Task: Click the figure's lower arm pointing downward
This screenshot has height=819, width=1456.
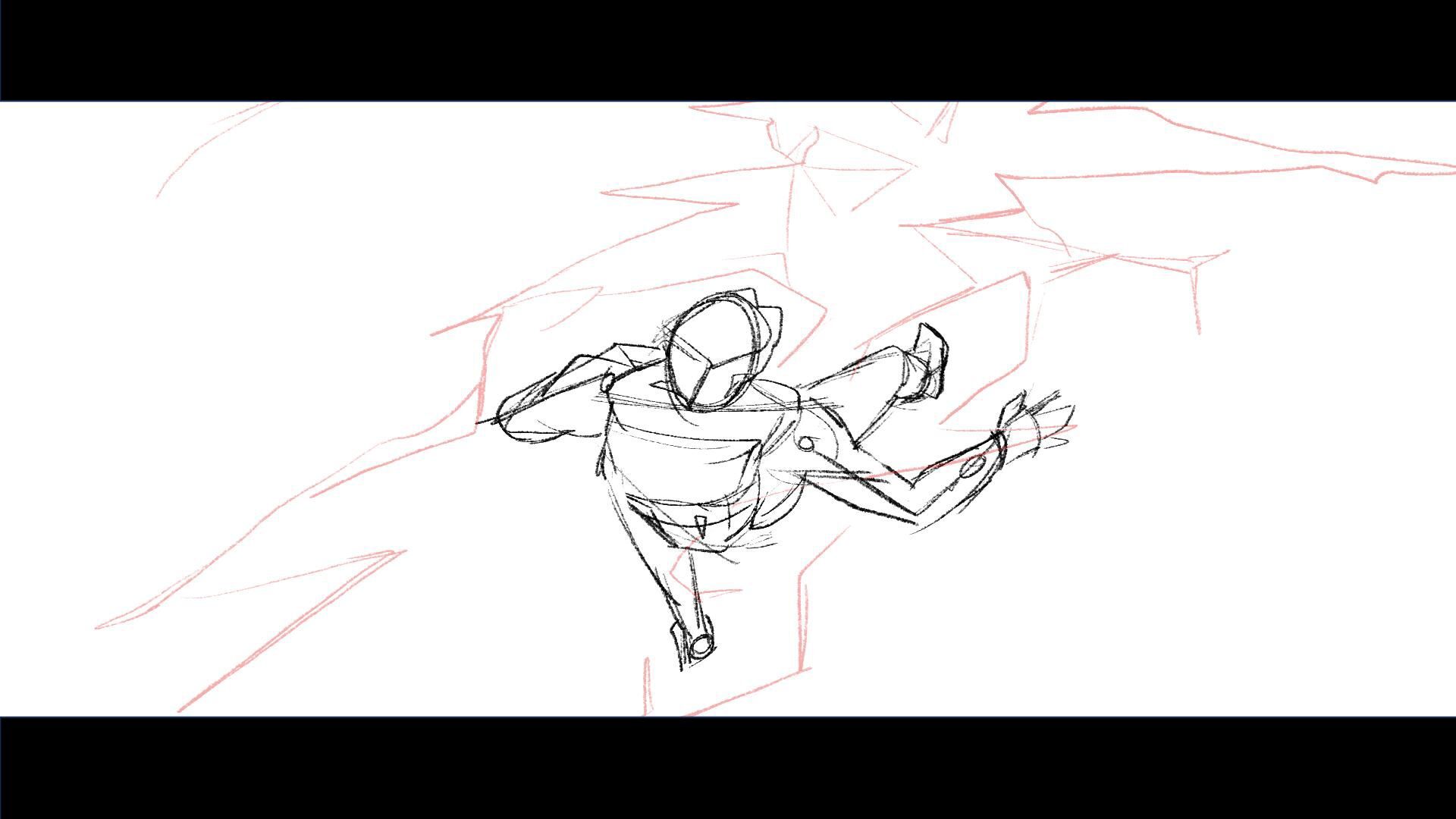Action: [x=675, y=599]
